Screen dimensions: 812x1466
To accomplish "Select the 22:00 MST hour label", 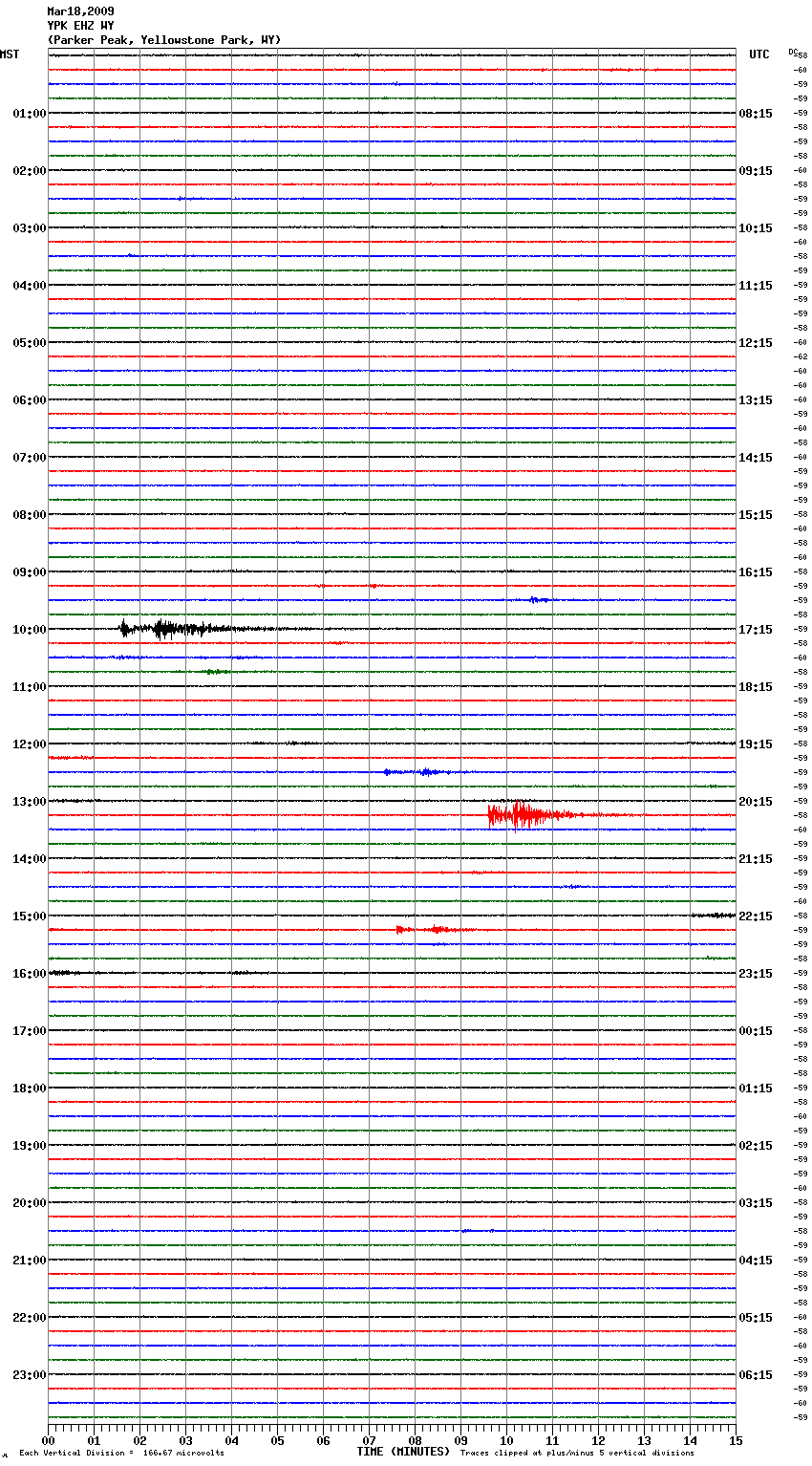I will [29, 1318].
